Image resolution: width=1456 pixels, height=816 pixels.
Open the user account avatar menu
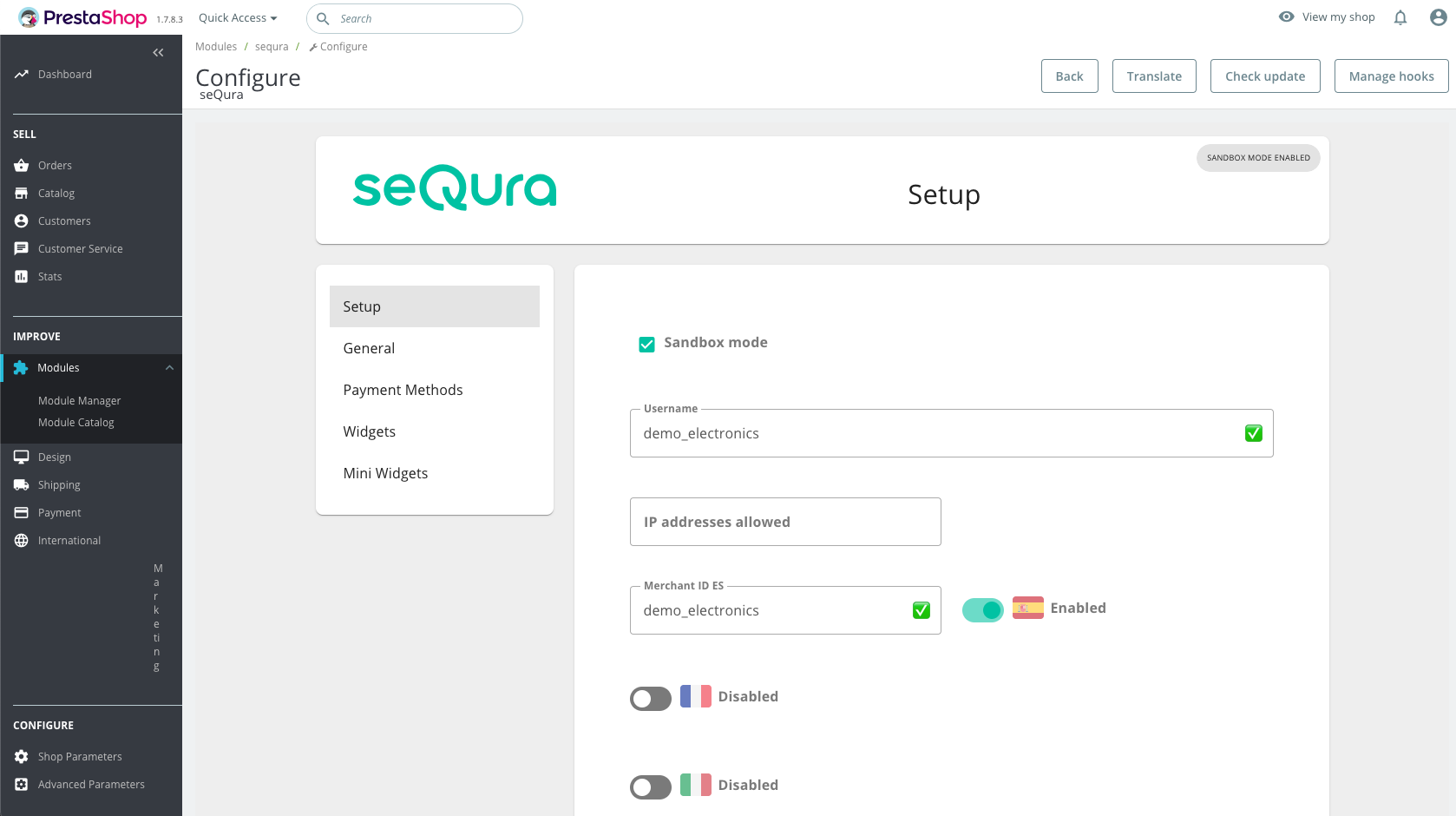pyautogui.click(x=1439, y=17)
